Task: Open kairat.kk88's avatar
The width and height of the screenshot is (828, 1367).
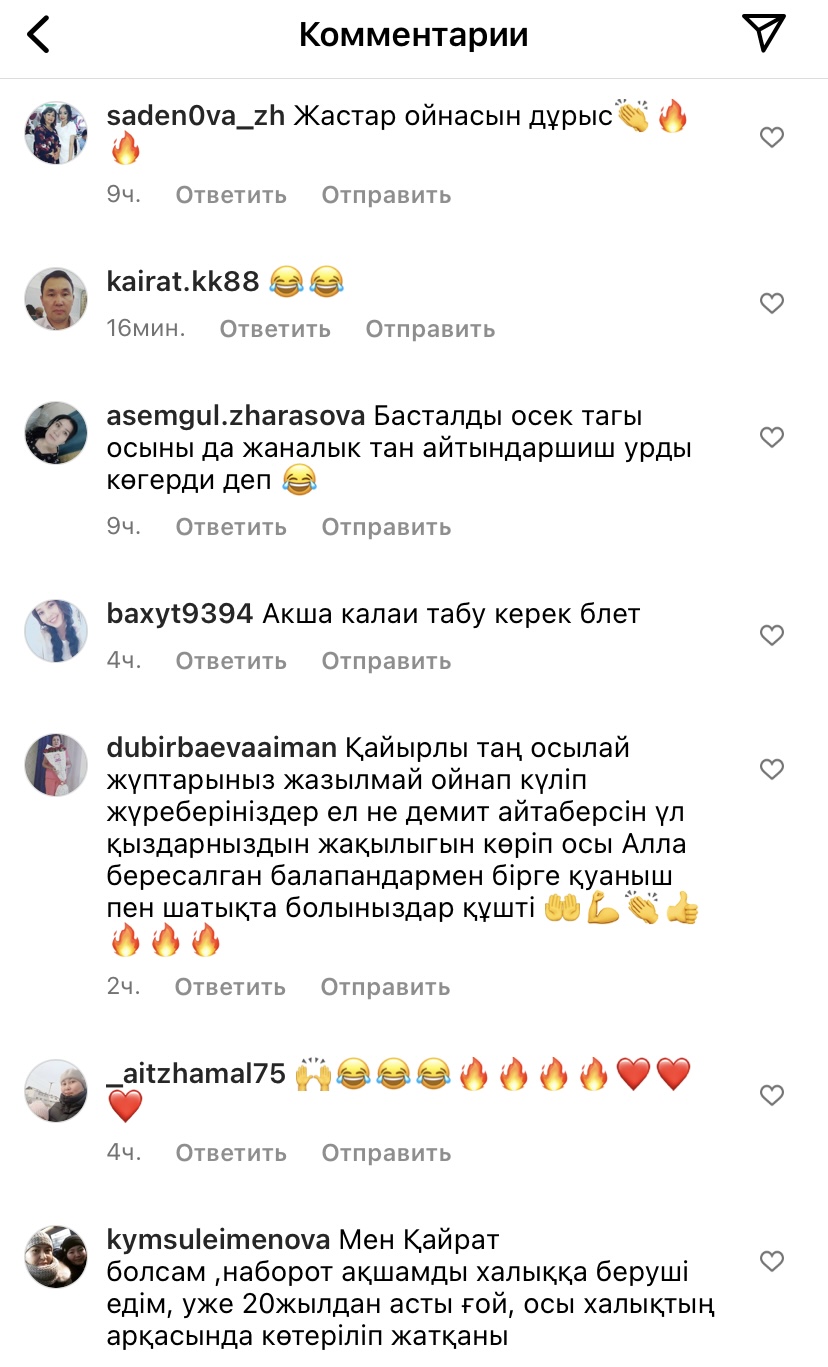Action: pos(56,298)
